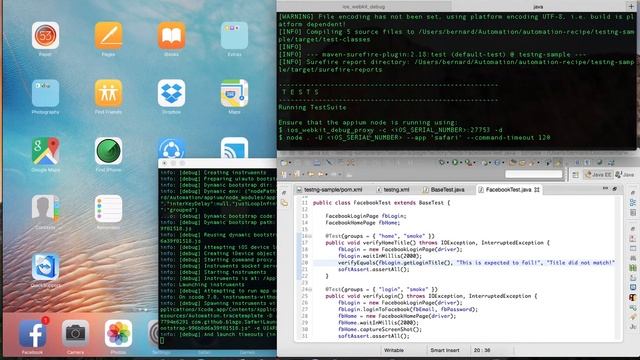The height and width of the screenshot is (360, 640).
Task: Open the Run configurations dropdown arrow
Action: coord(461,163)
